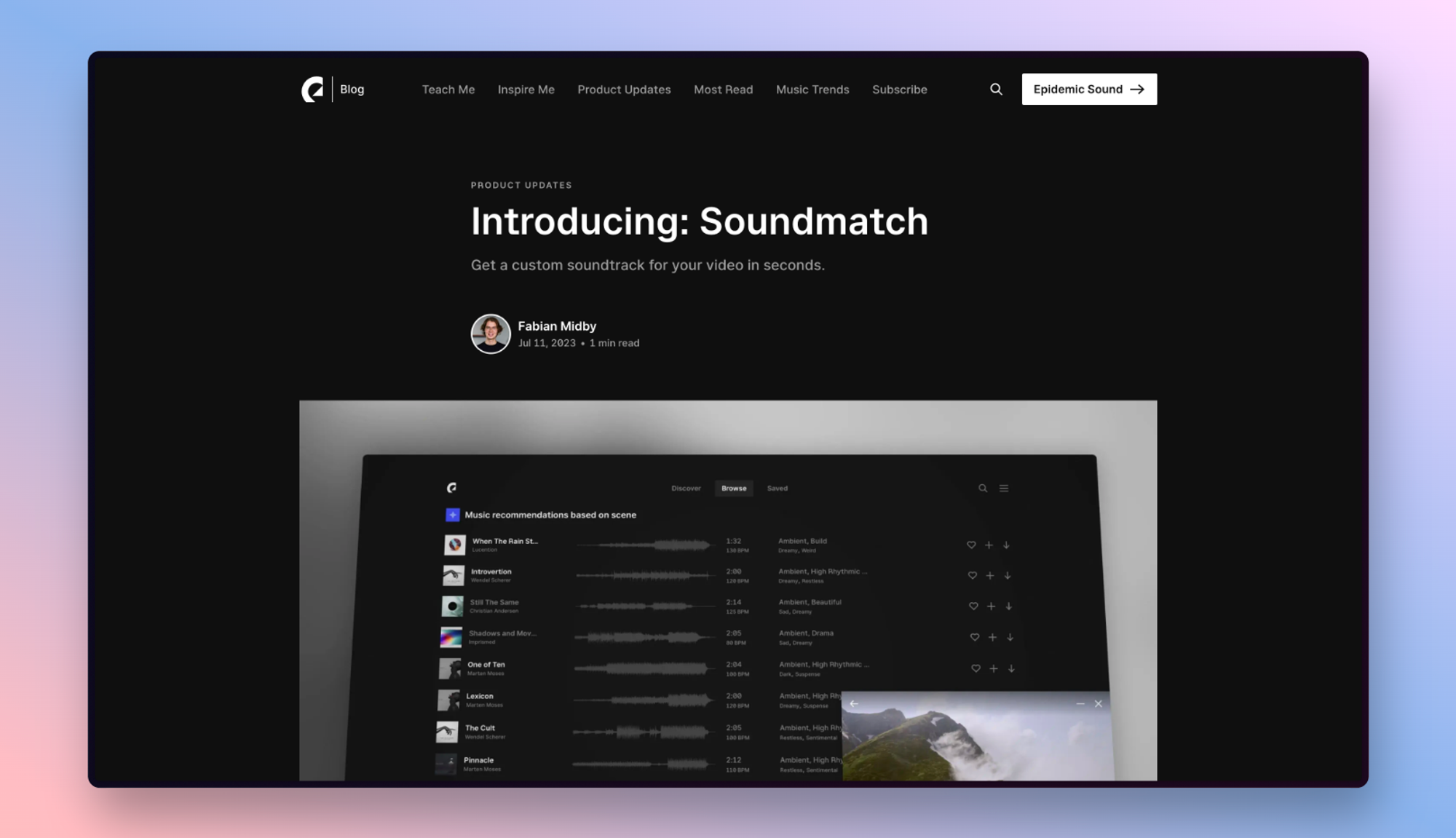
Task: Click The Cult track title
Action: click(480, 728)
